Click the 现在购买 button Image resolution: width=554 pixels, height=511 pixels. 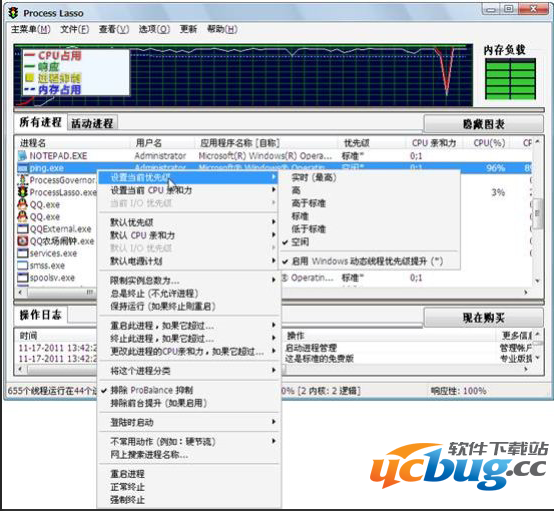[x=483, y=318]
